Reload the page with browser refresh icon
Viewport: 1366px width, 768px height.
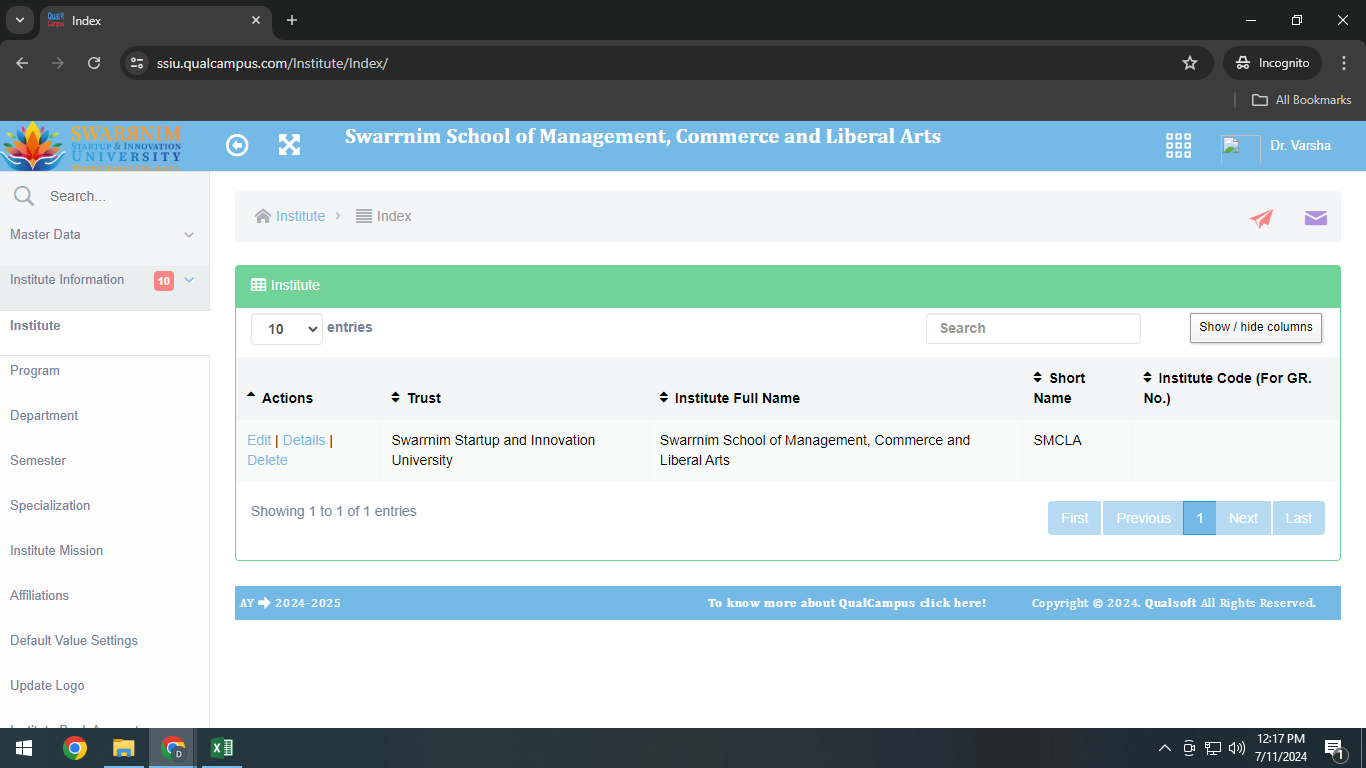point(94,63)
